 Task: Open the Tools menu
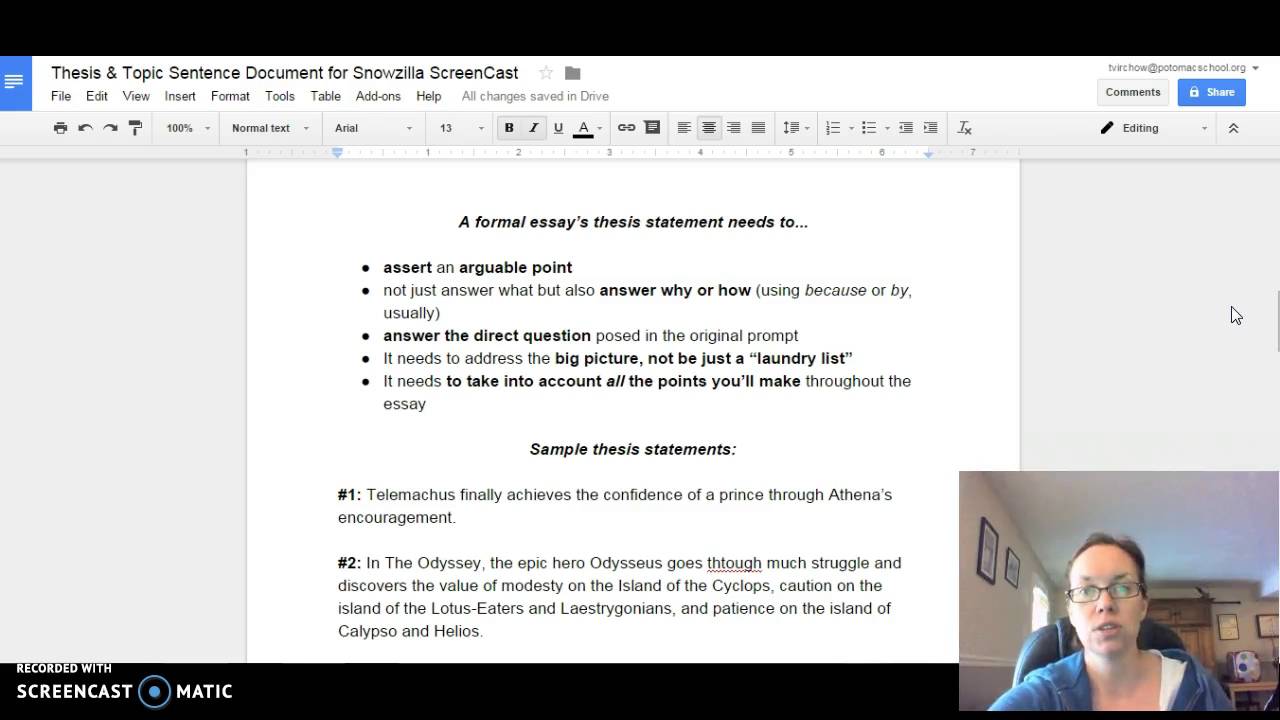(x=280, y=96)
